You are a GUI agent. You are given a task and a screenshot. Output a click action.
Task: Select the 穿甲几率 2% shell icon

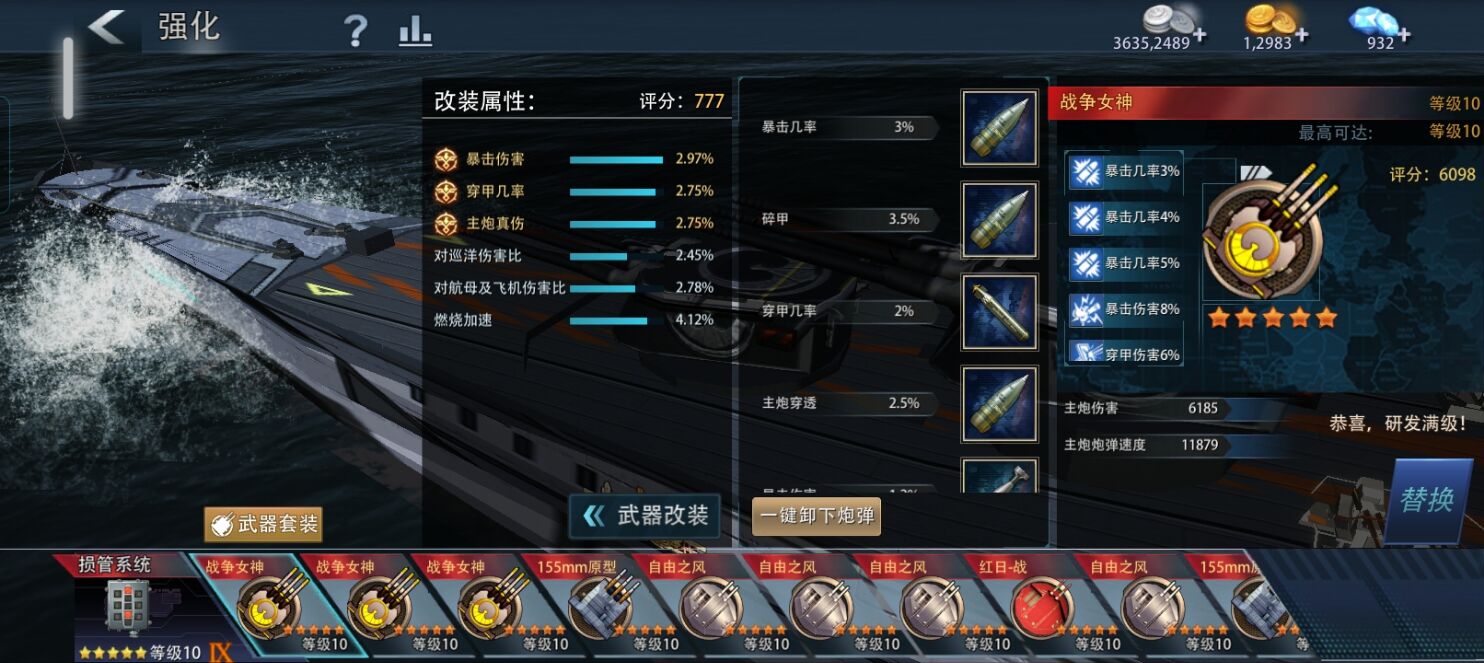[x=999, y=312]
